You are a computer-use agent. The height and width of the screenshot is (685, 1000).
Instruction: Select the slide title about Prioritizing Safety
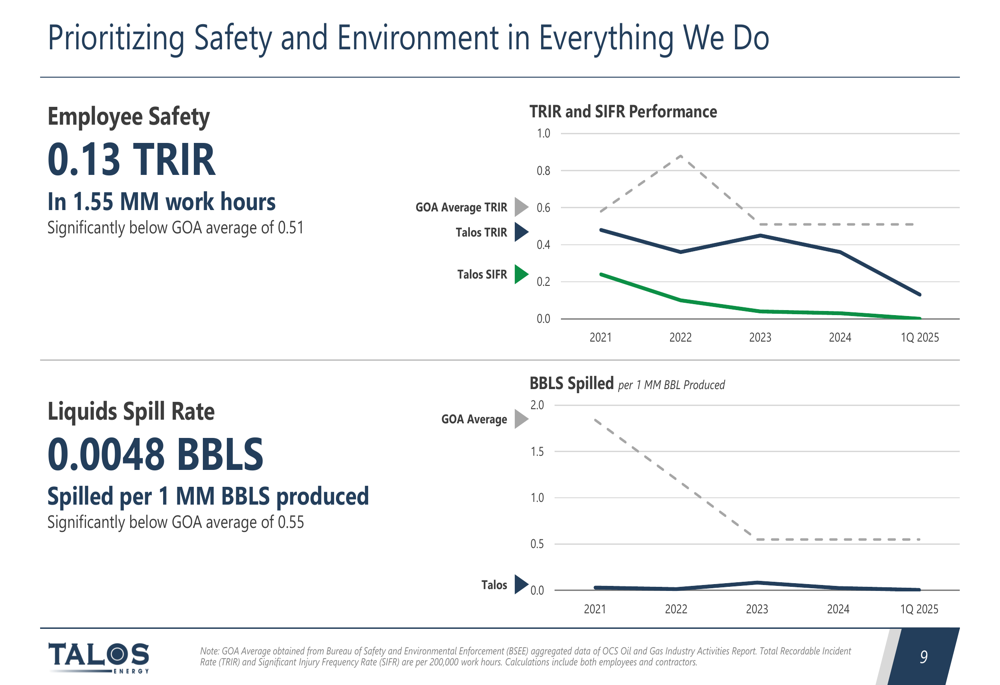(x=408, y=38)
